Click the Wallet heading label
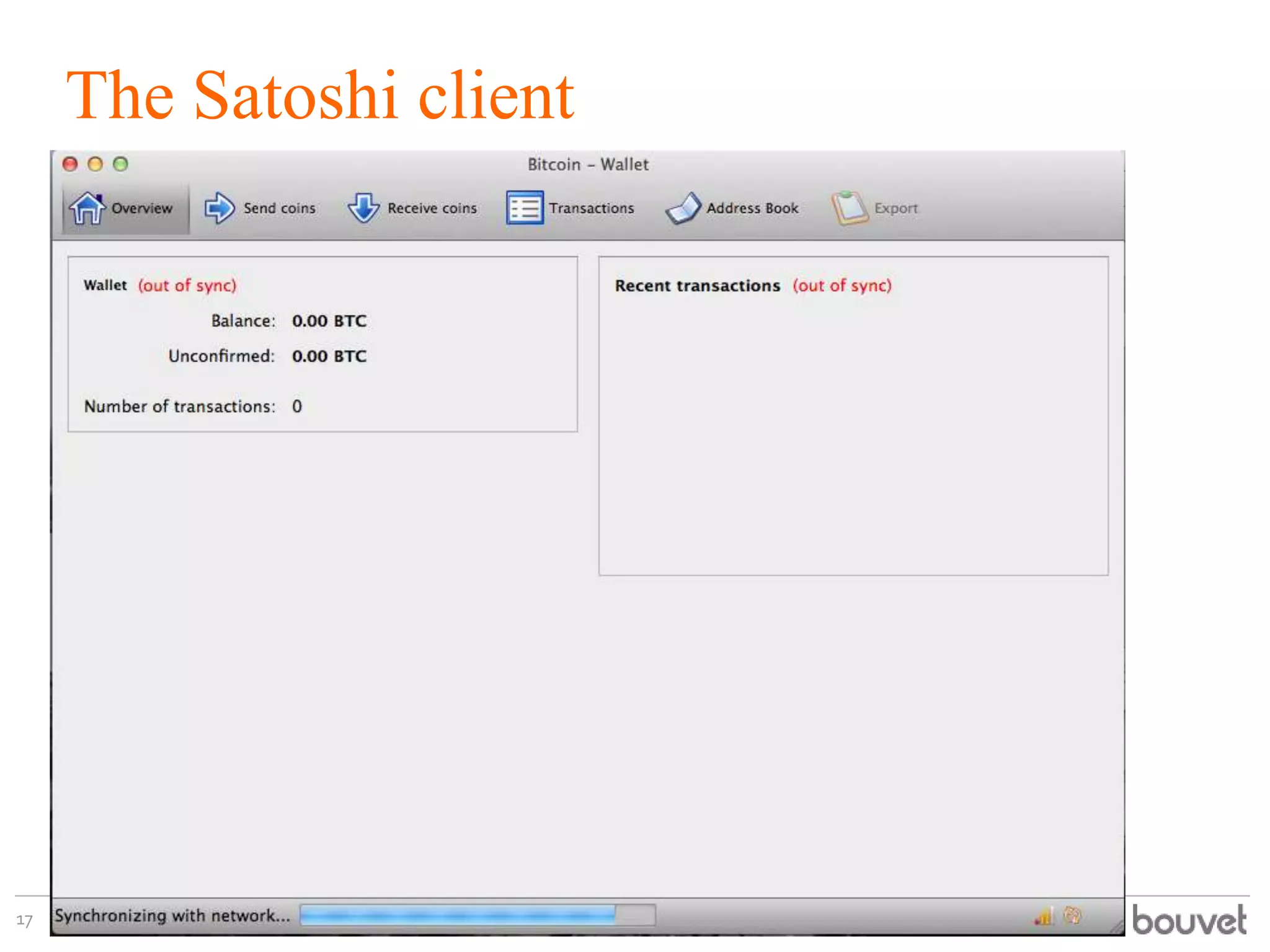This screenshot has height=952, width=1270. (x=105, y=285)
